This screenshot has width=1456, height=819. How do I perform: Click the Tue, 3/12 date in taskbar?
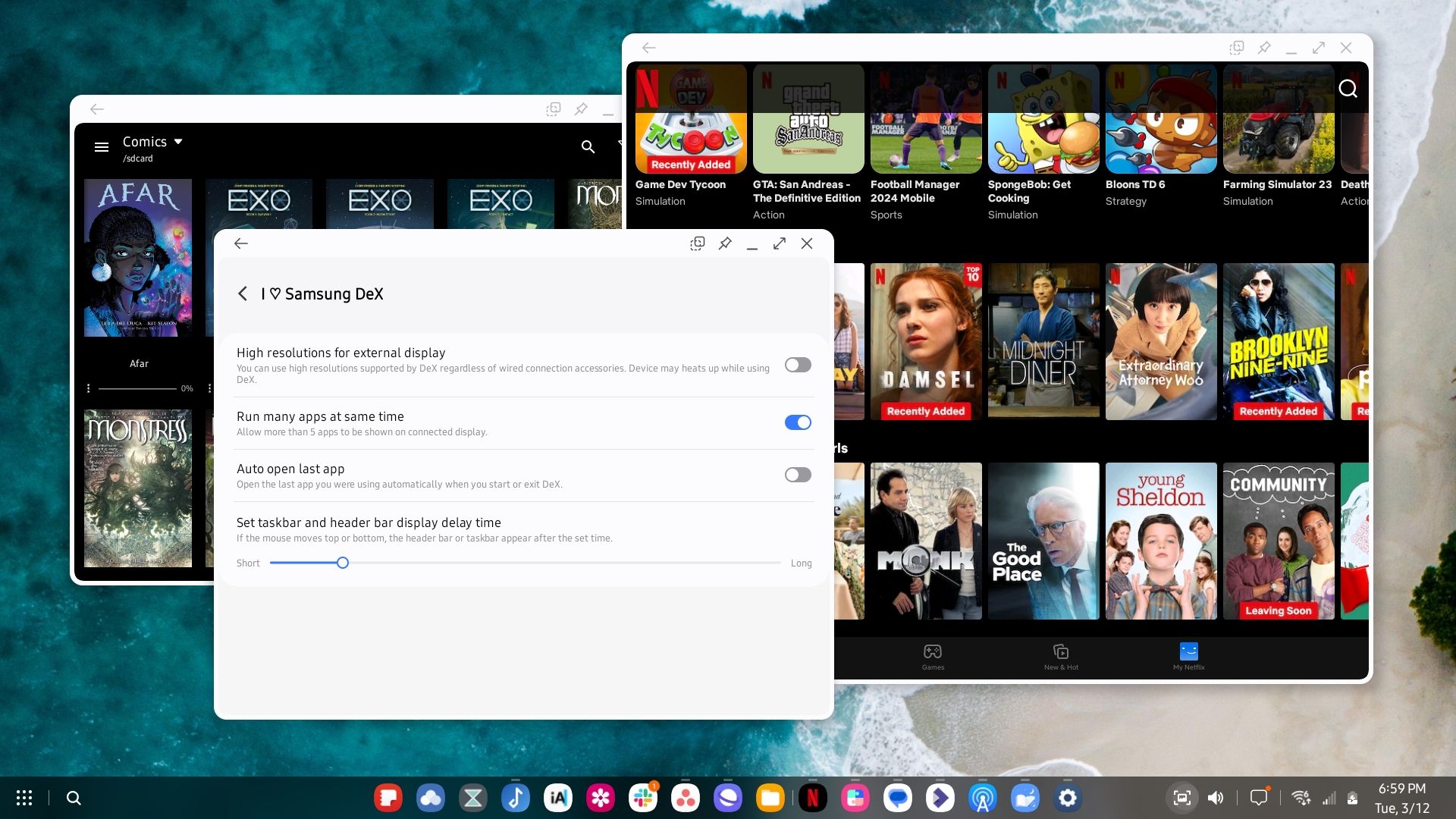1401,808
